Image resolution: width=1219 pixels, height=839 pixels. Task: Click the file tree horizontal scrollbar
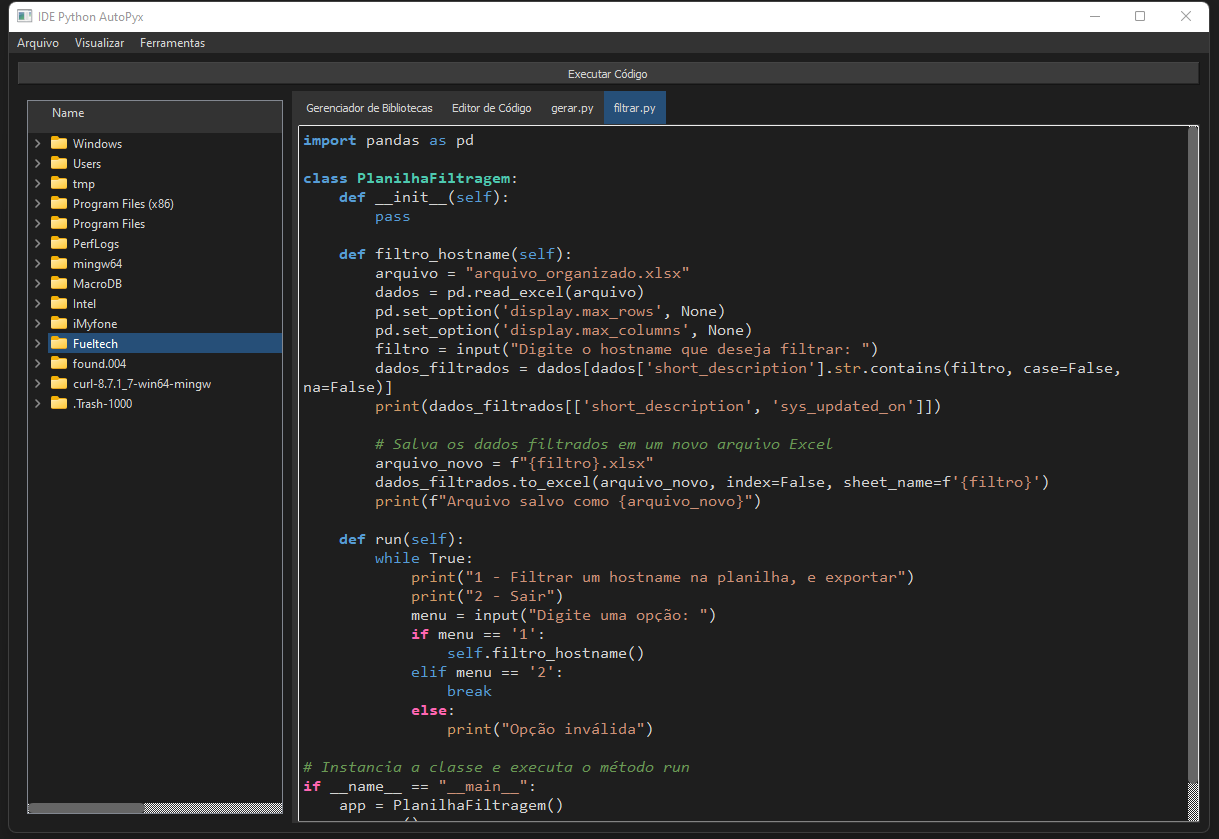(x=155, y=808)
